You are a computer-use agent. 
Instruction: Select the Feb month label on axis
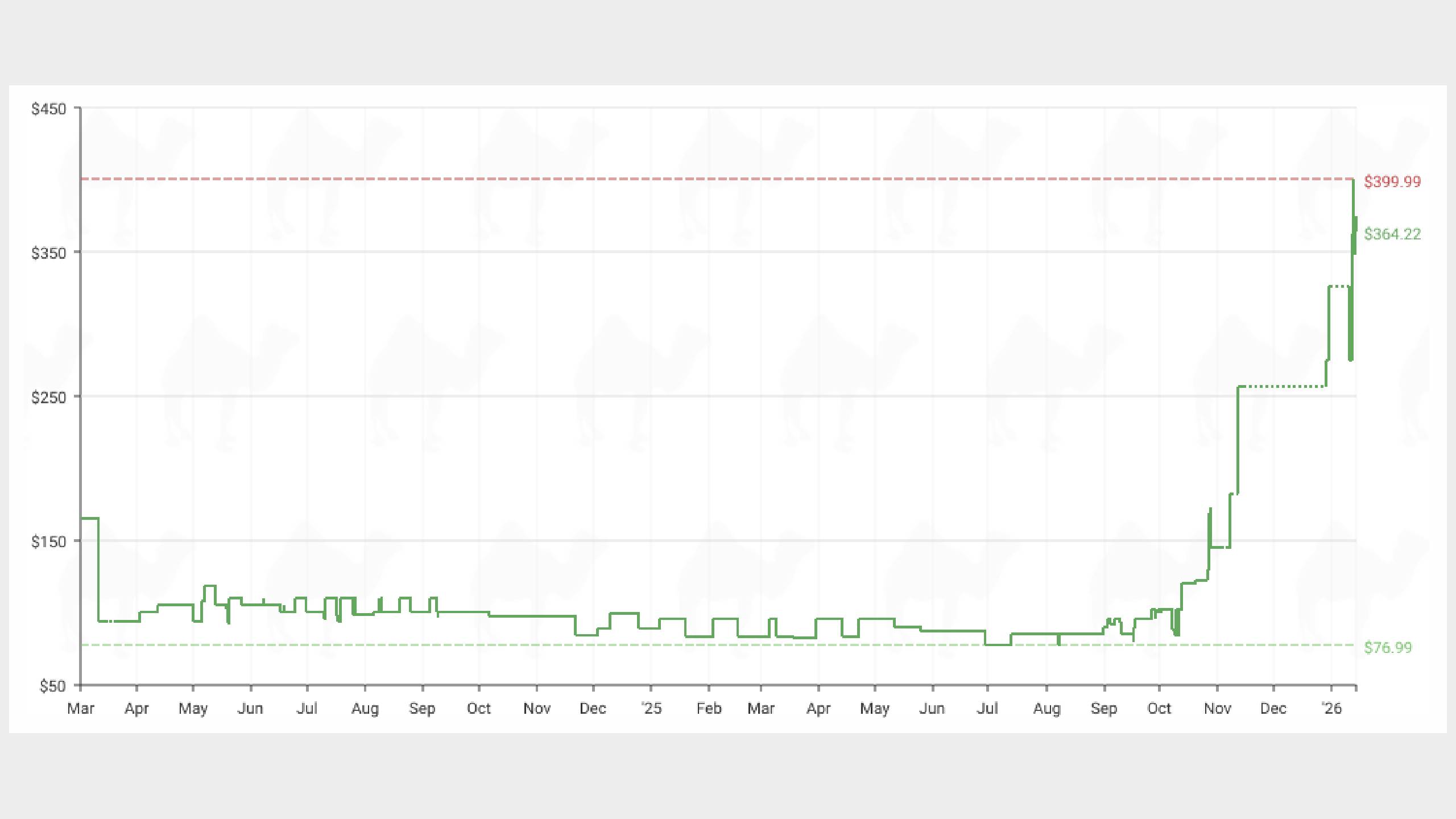[709, 708]
